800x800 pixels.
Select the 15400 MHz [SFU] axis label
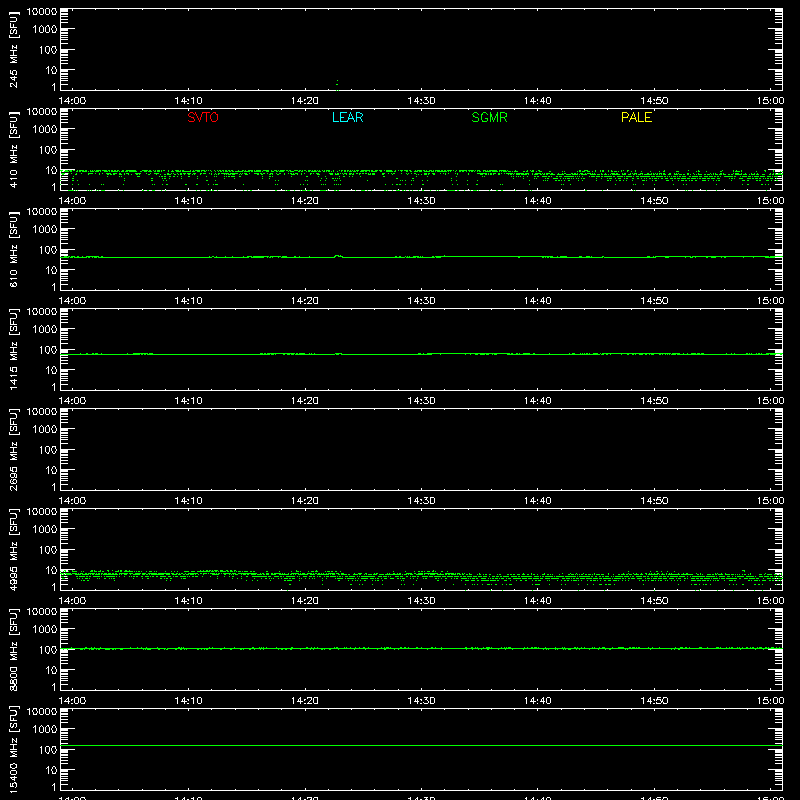pos(14,749)
